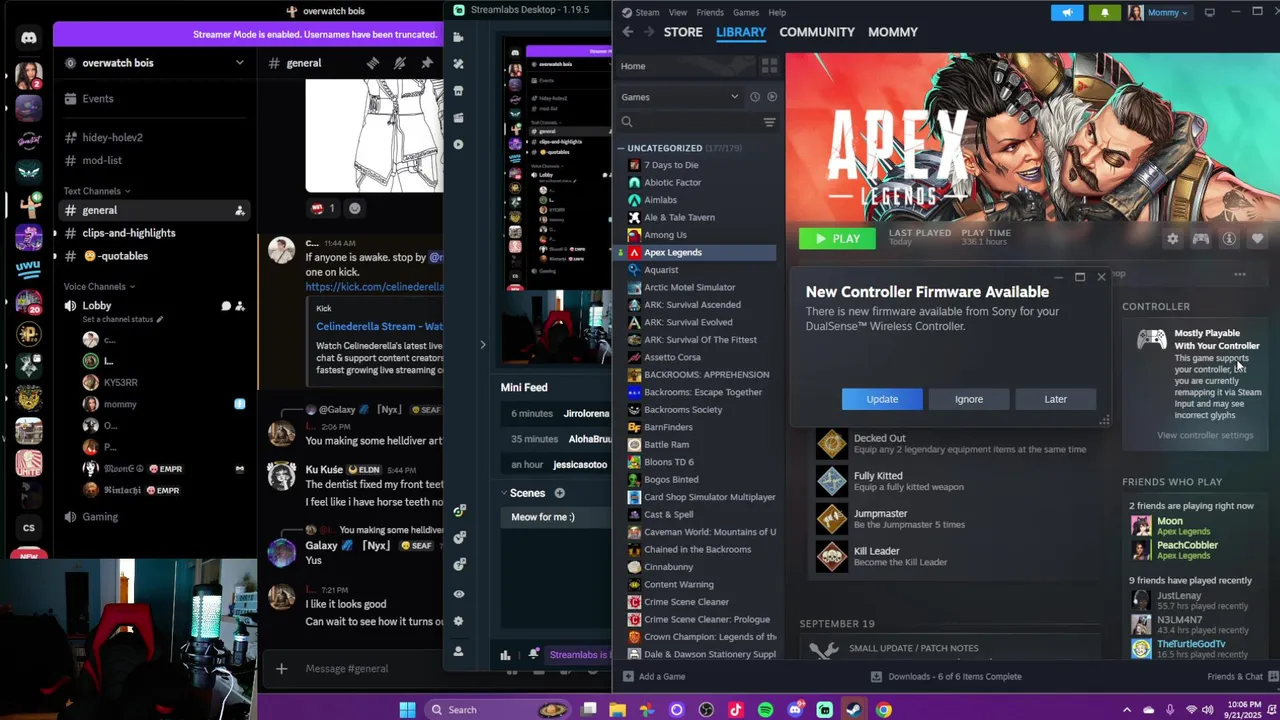Update the DualSense controller firmware
The image size is (1280, 720).
[882, 399]
